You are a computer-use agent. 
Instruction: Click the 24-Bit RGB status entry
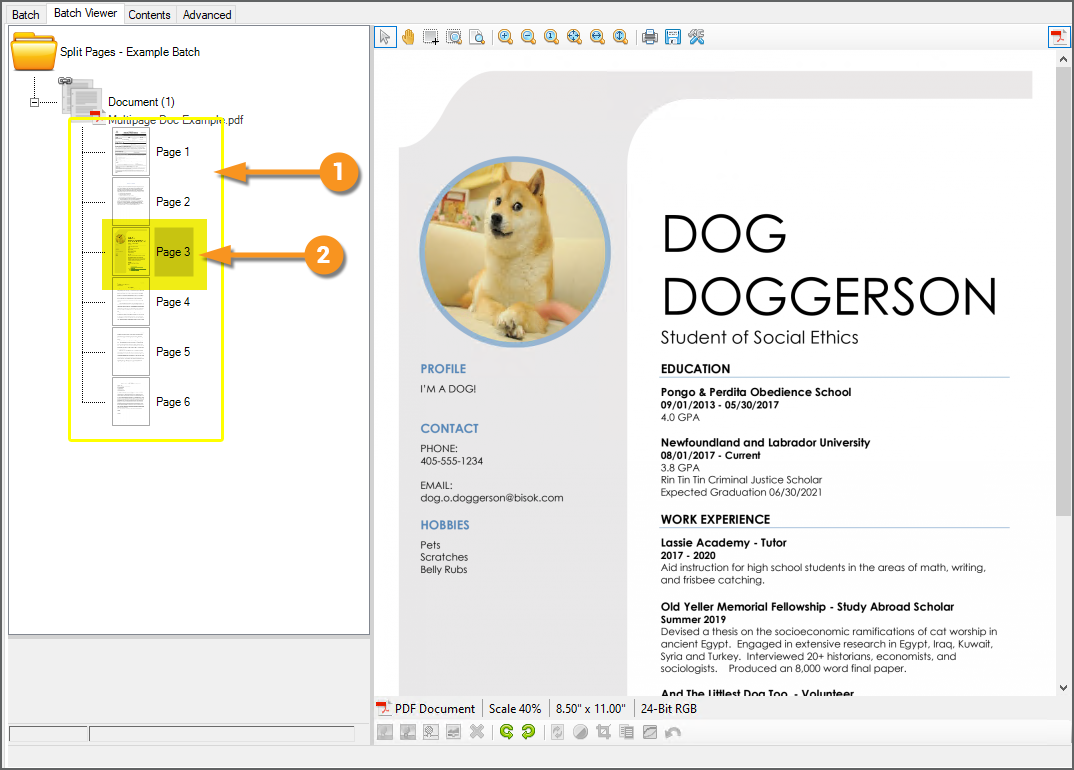(669, 709)
